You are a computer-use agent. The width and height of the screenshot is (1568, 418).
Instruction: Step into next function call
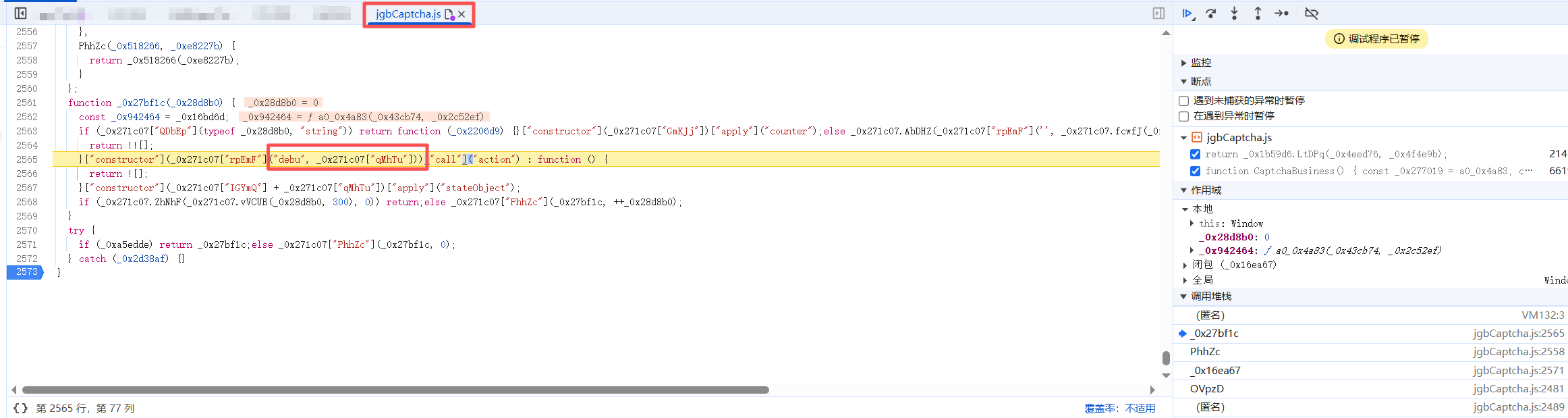pyautogui.click(x=1234, y=14)
